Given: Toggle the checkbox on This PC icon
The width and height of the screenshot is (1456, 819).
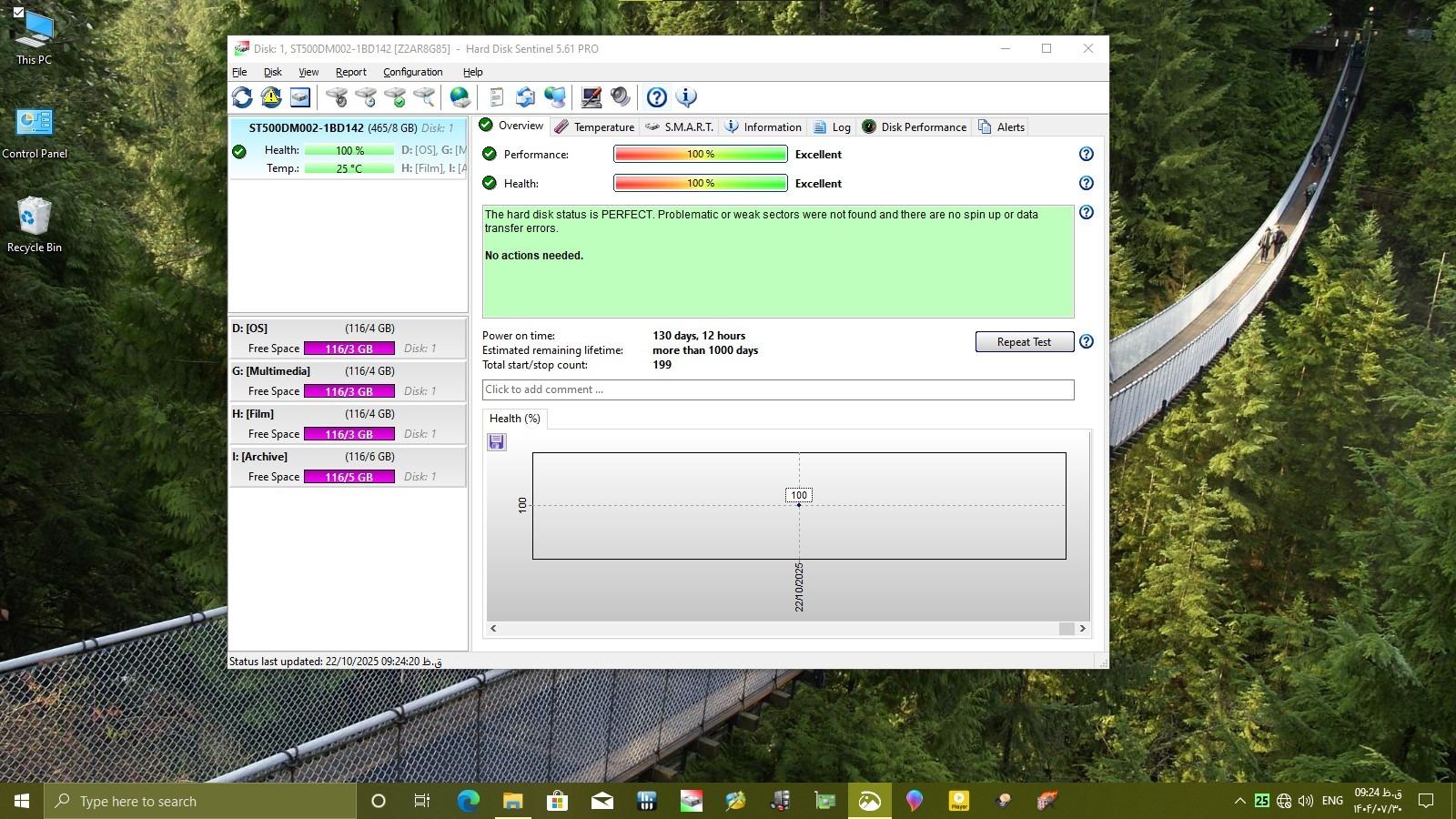Looking at the screenshot, I should 18,12.
